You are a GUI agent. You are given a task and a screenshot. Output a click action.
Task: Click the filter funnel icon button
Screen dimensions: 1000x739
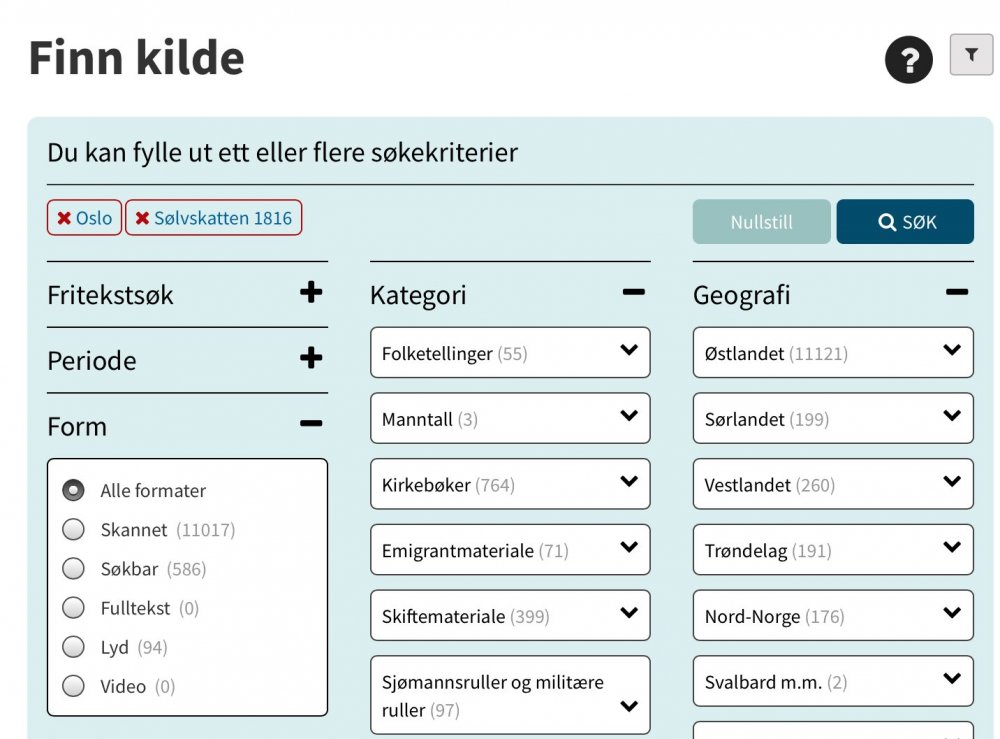(x=970, y=55)
